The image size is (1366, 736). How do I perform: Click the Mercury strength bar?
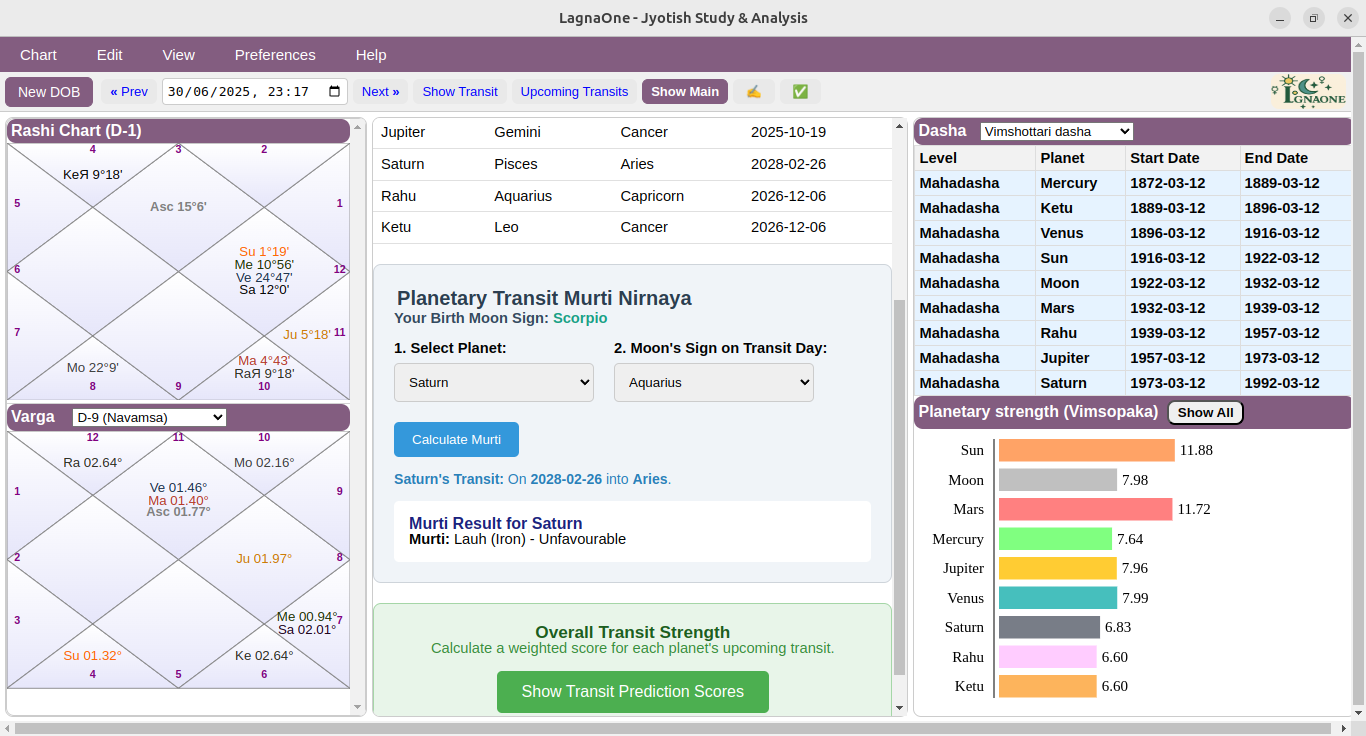(x=1055, y=539)
